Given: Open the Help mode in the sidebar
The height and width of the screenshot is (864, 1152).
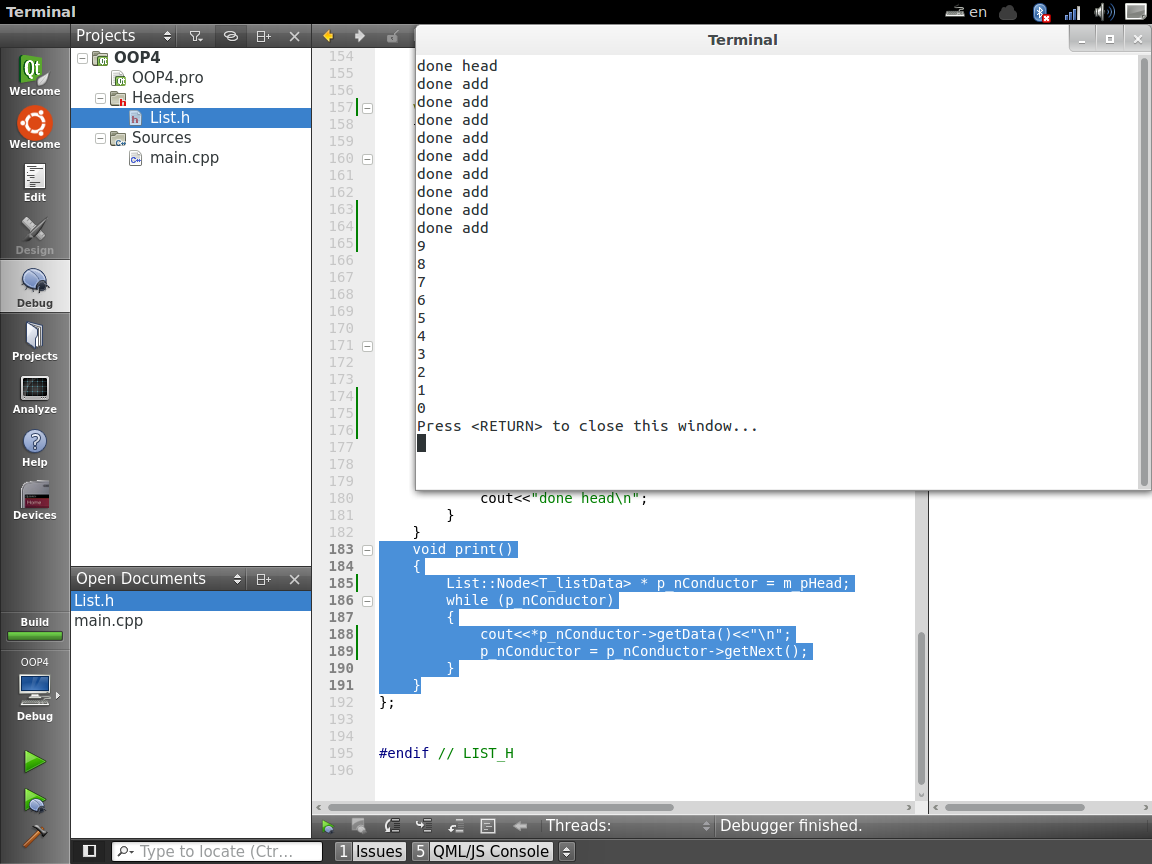Looking at the screenshot, I should (x=35, y=448).
